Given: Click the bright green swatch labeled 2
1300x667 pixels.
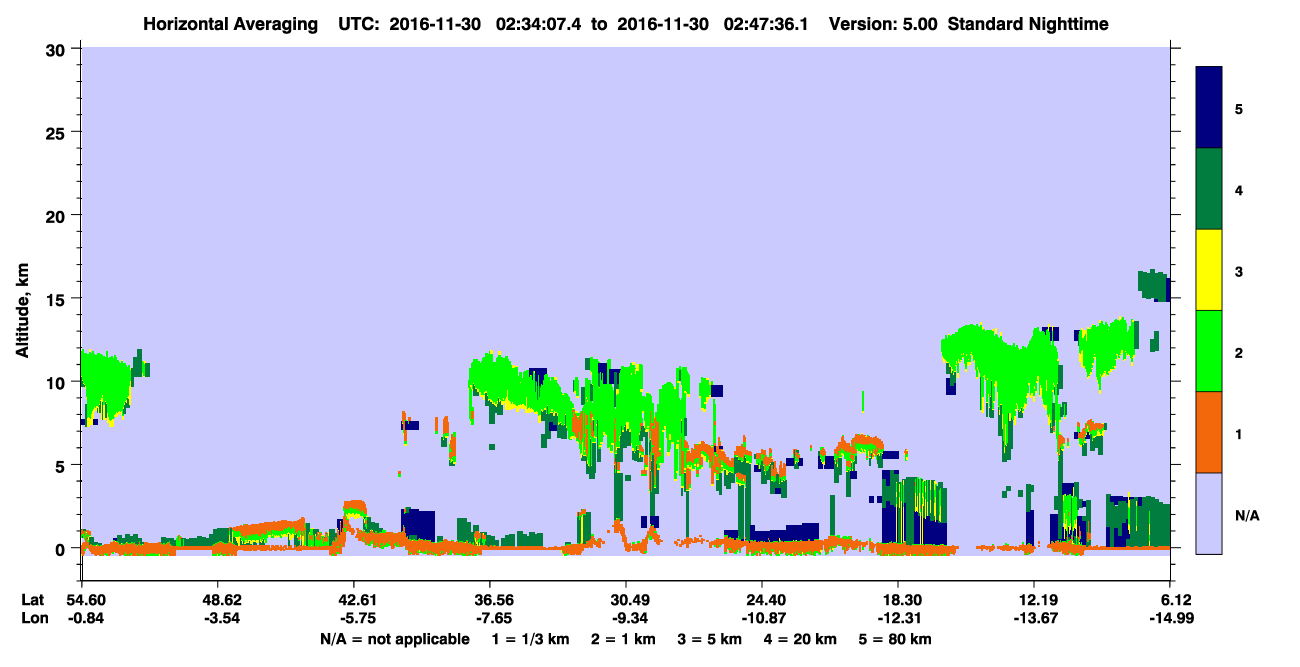Looking at the screenshot, I should pyautogui.click(x=1208, y=350).
